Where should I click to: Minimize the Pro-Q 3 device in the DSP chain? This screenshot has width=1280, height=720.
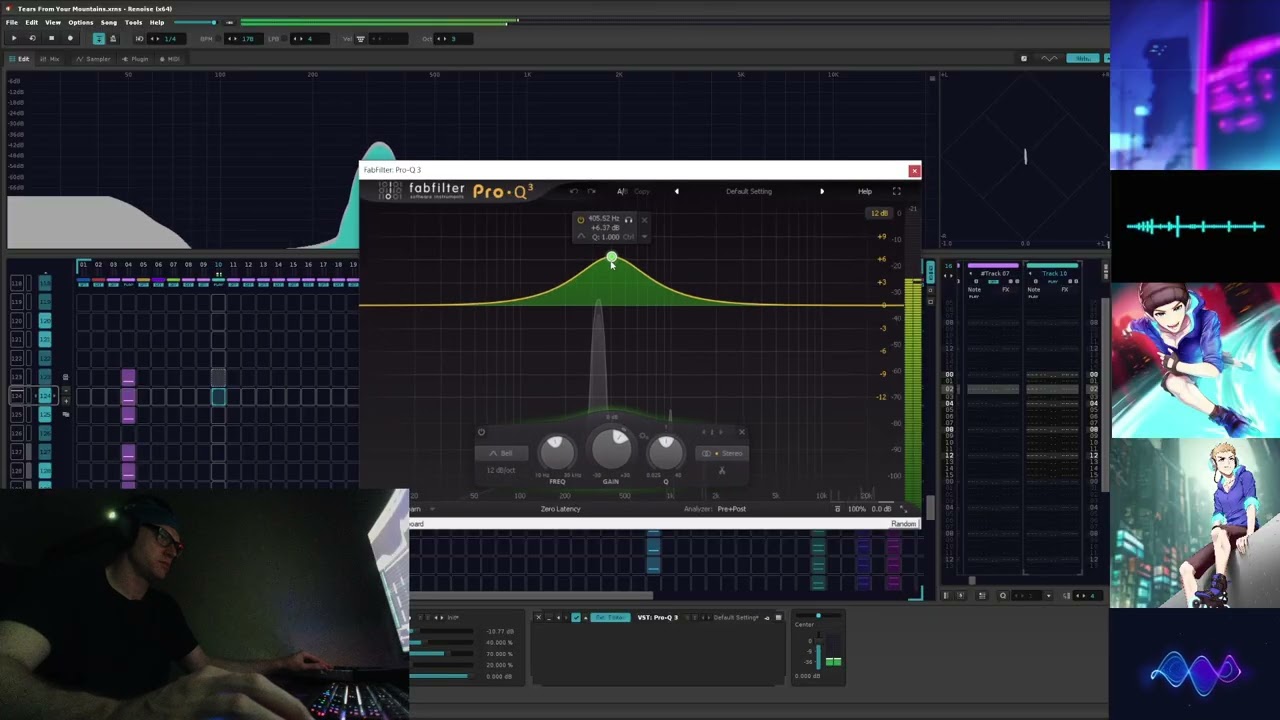pyautogui.click(x=548, y=617)
